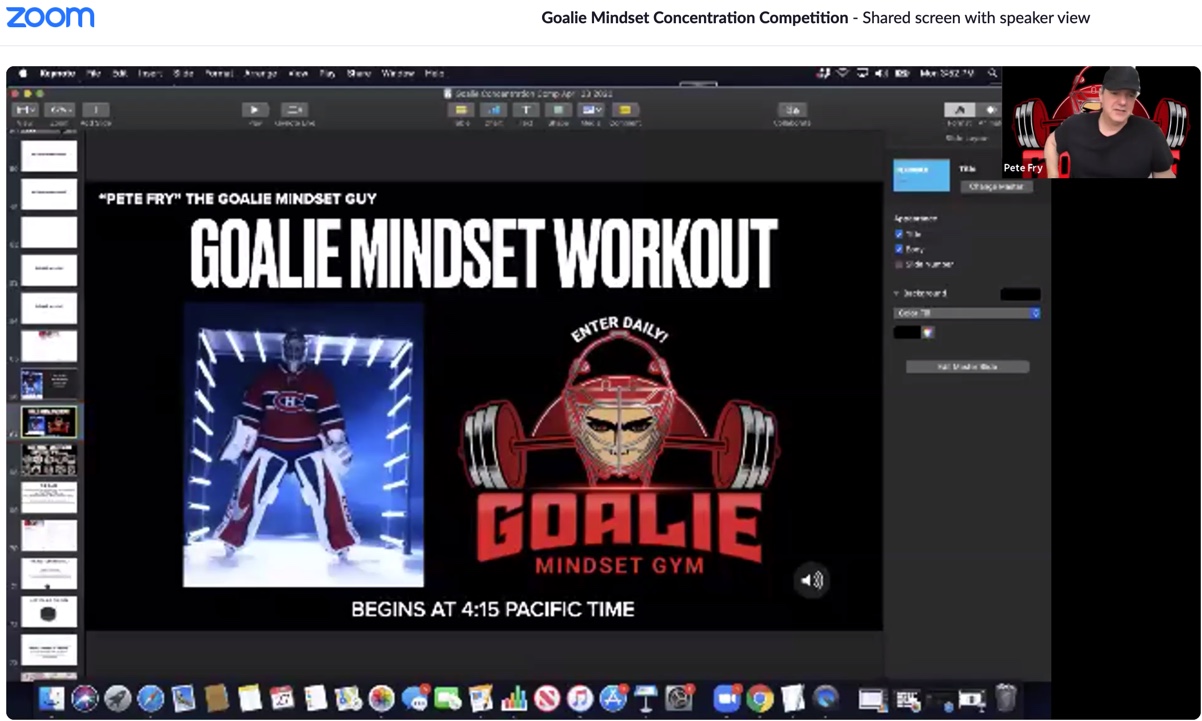Insert a chart using the Chart icon

coord(494,110)
